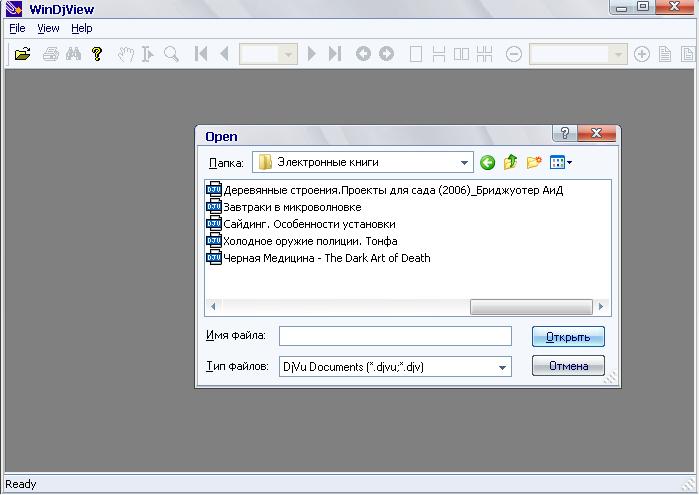Screen dimensions: 699x495
Task: Go to last page toolbar button
Action: 335,54
